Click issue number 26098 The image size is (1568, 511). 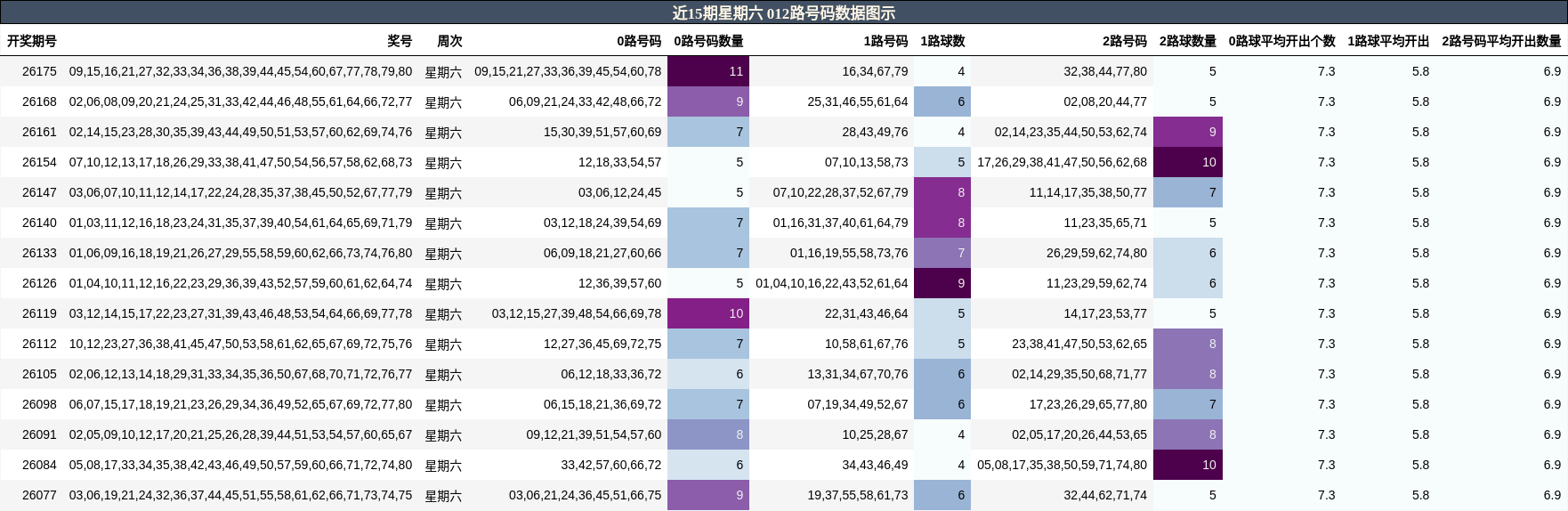pos(39,404)
